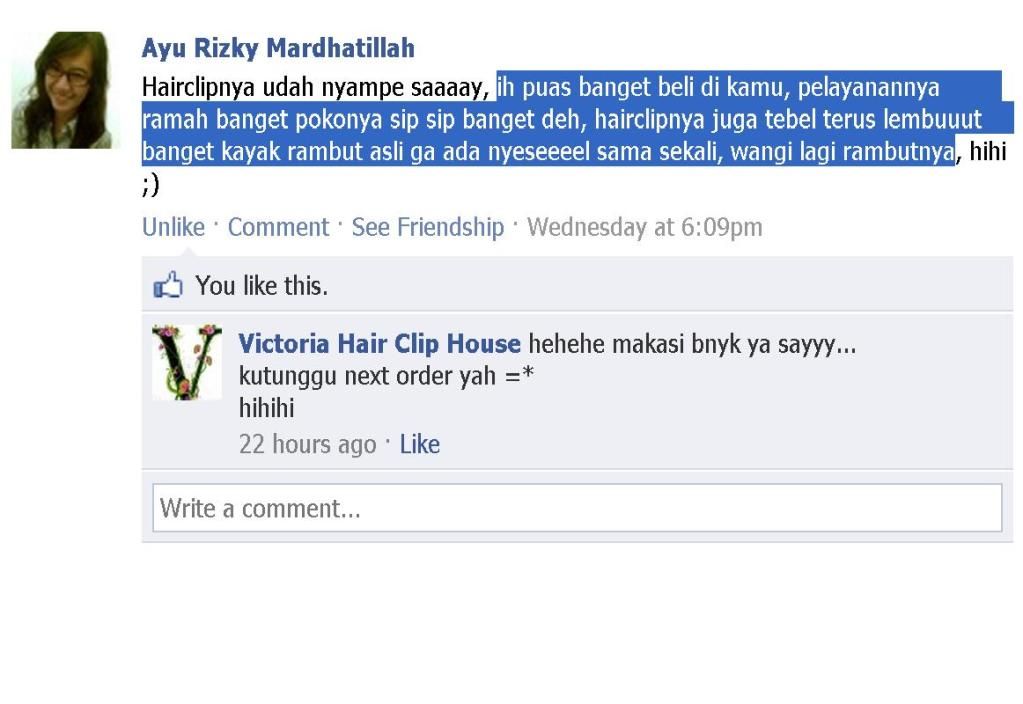
Task: Click the unhighlighted text "Hairclipnya udah nyampe saaaay"
Action: (314, 87)
